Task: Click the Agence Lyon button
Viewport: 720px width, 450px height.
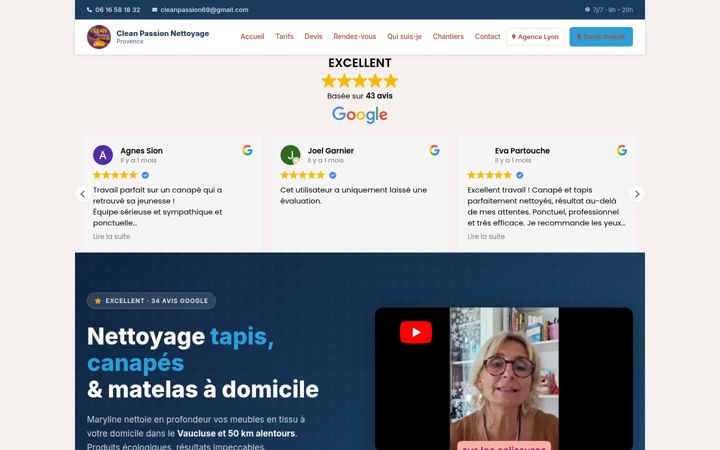Action: click(x=535, y=37)
